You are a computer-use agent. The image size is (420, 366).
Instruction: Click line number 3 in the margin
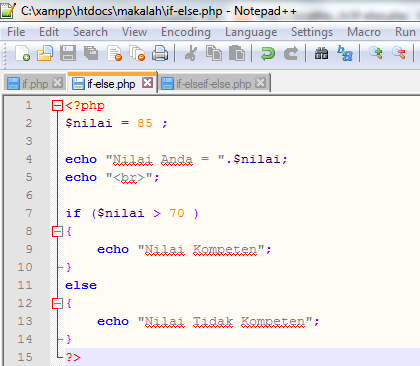point(29,141)
